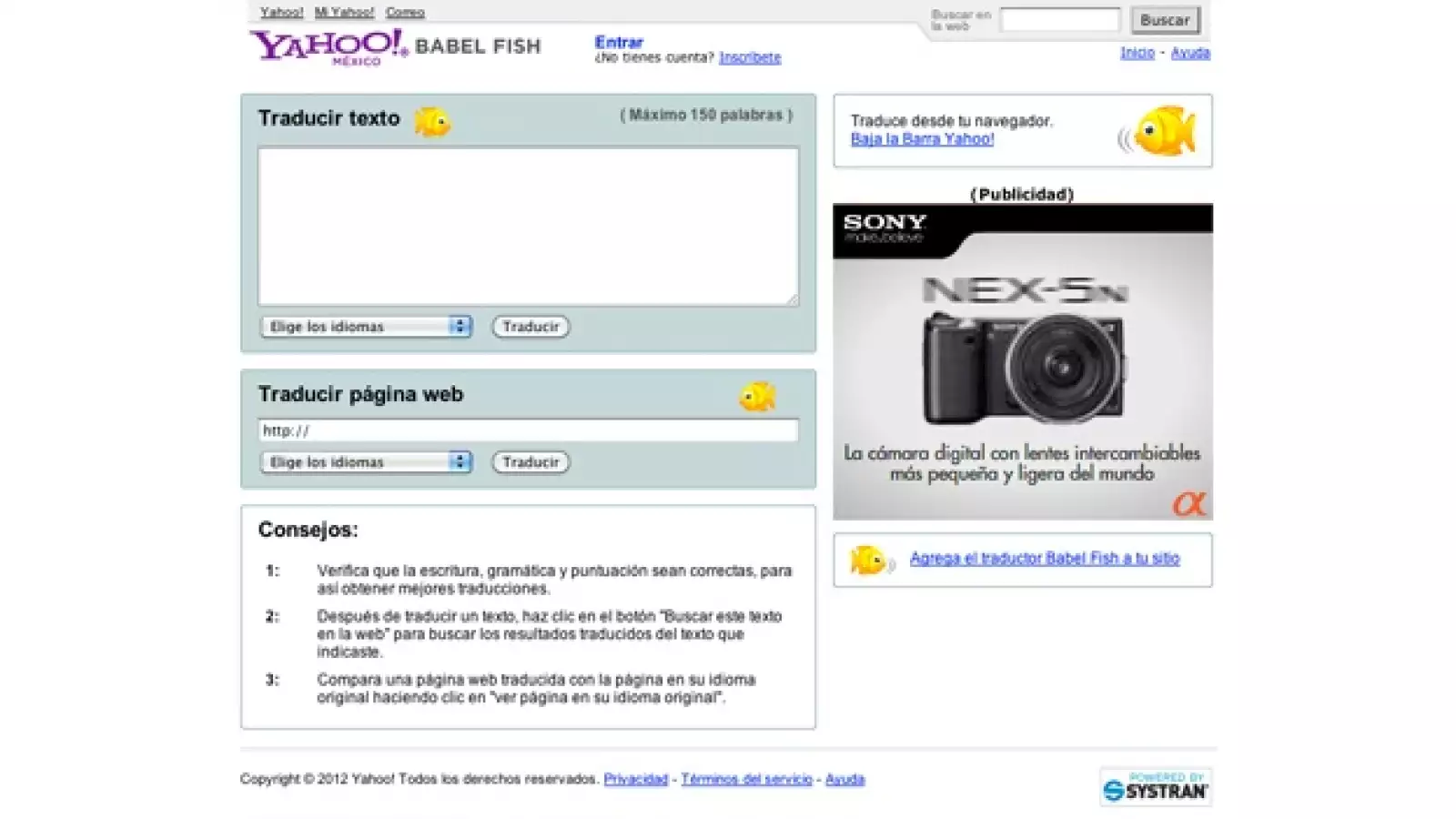
Task: Select the Mi Yahoo! menu item
Action: point(343,12)
